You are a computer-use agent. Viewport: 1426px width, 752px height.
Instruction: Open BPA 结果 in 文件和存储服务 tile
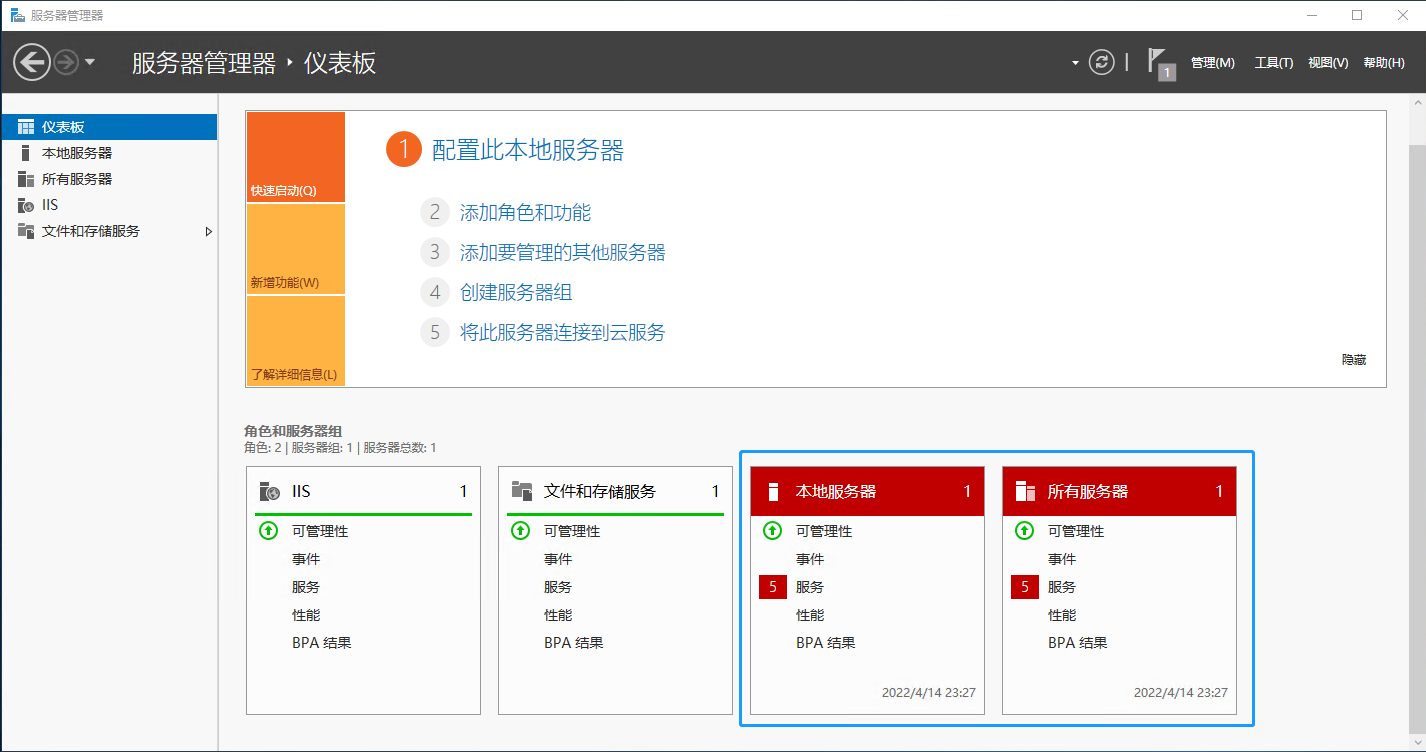[574, 643]
